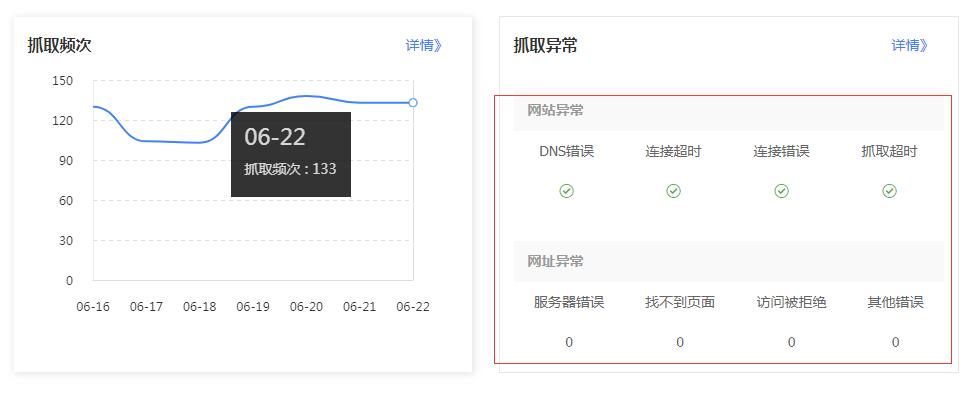Click the 连接错误 label

point(781,152)
